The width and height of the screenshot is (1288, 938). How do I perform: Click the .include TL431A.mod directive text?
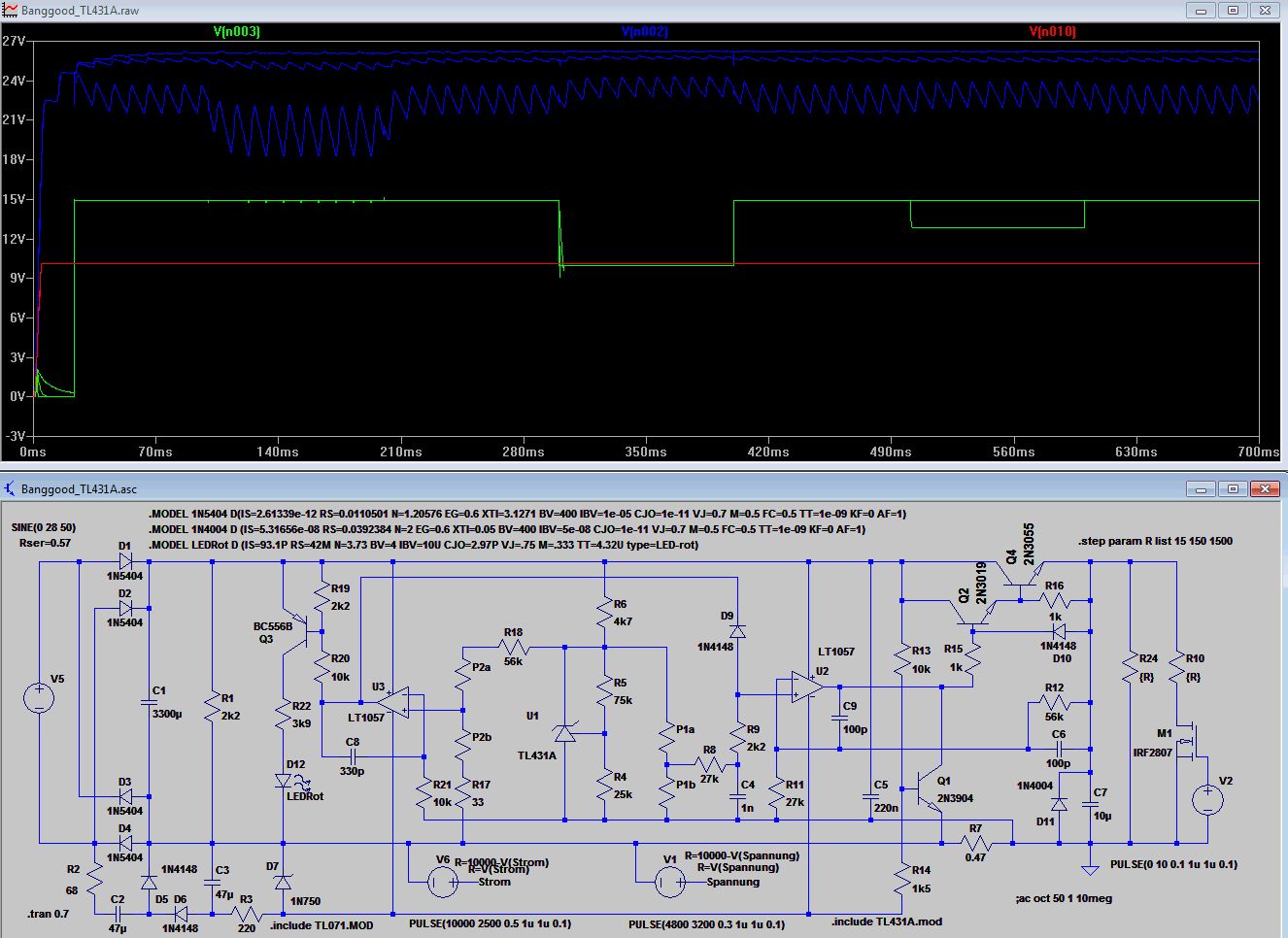point(886,921)
